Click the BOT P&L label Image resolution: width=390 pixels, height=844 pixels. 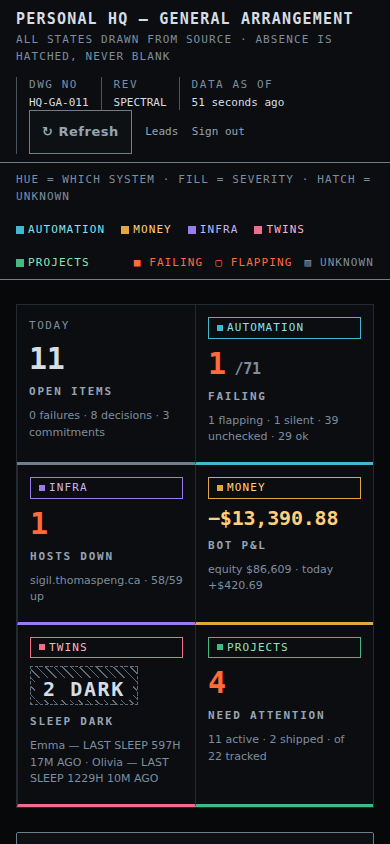coord(237,545)
